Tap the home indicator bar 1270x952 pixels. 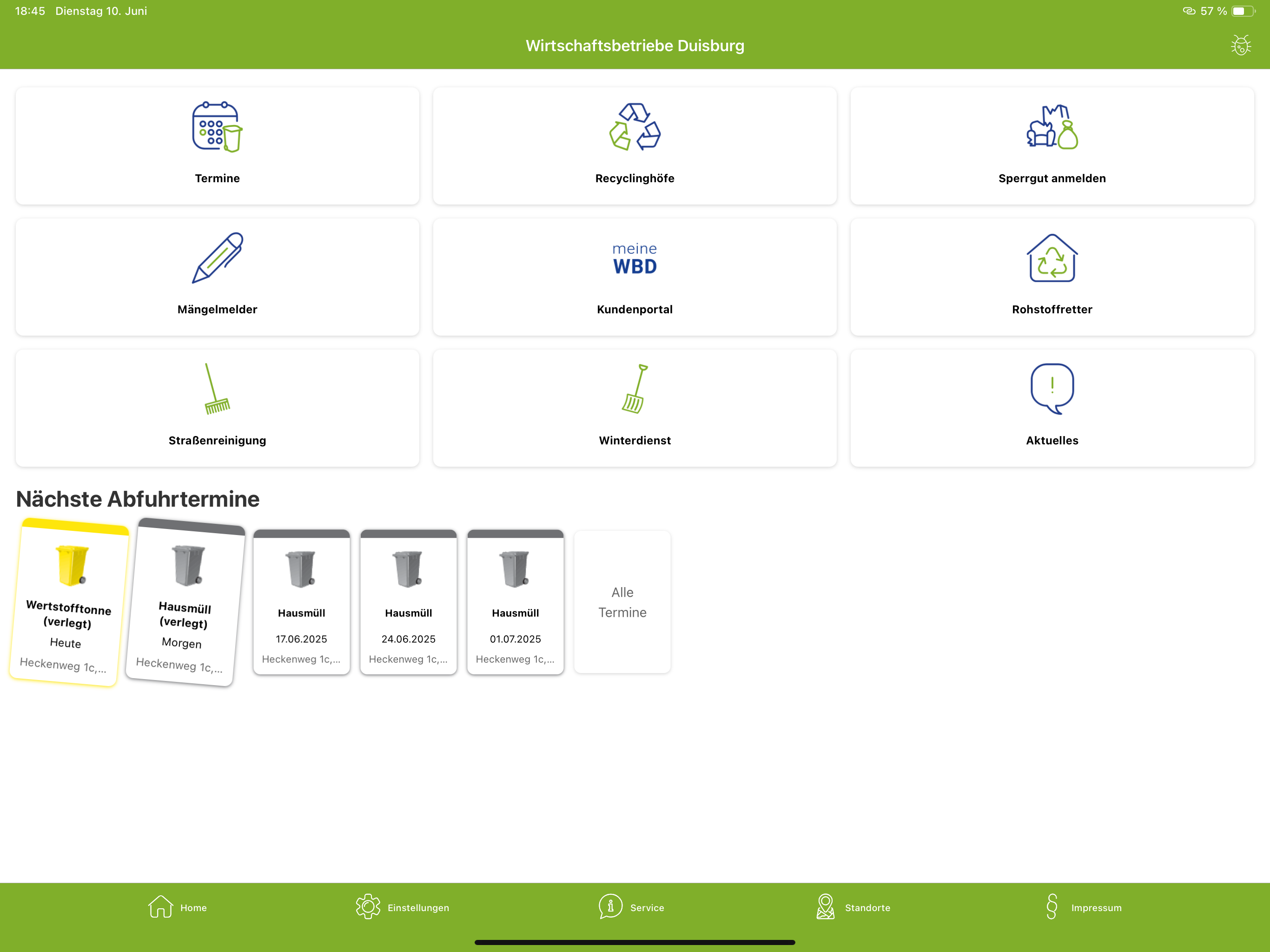[635, 942]
